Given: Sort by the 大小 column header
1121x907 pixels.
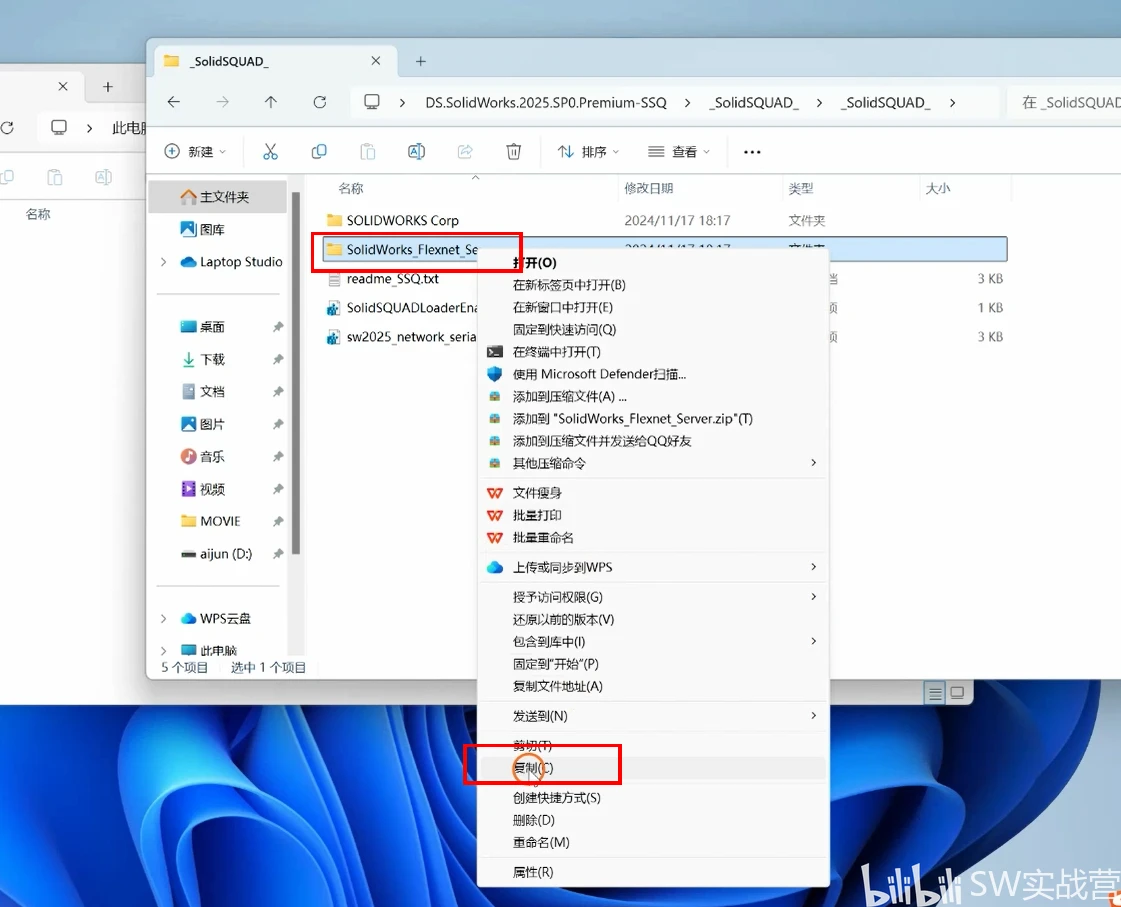Looking at the screenshot, I should [937, 189].
